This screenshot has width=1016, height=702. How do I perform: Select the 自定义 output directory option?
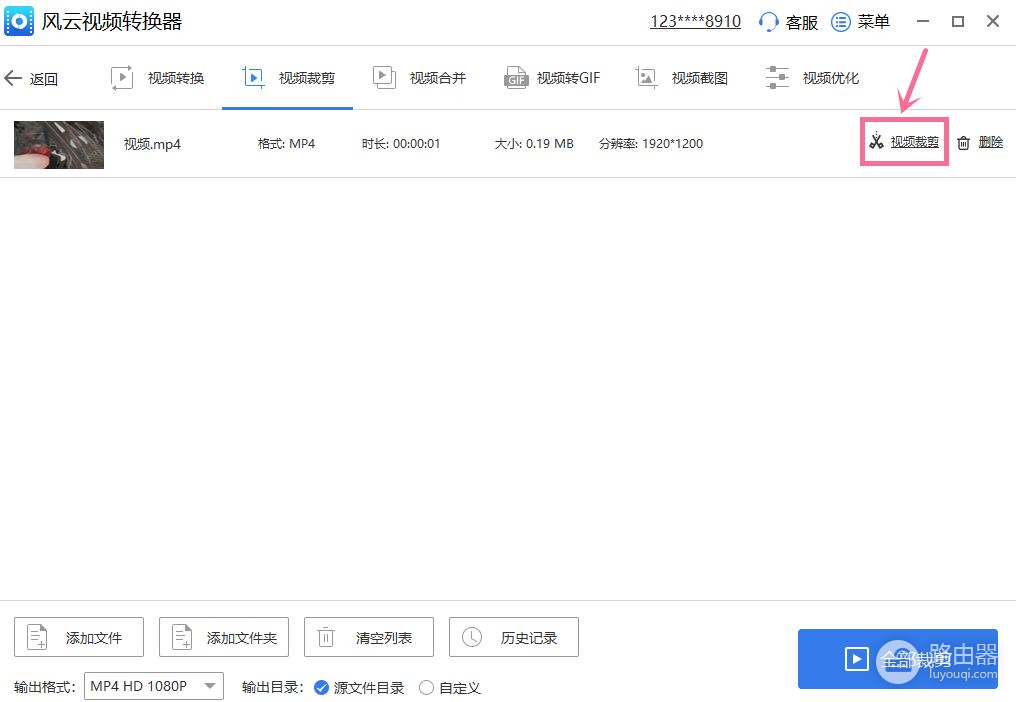point(427,687)
